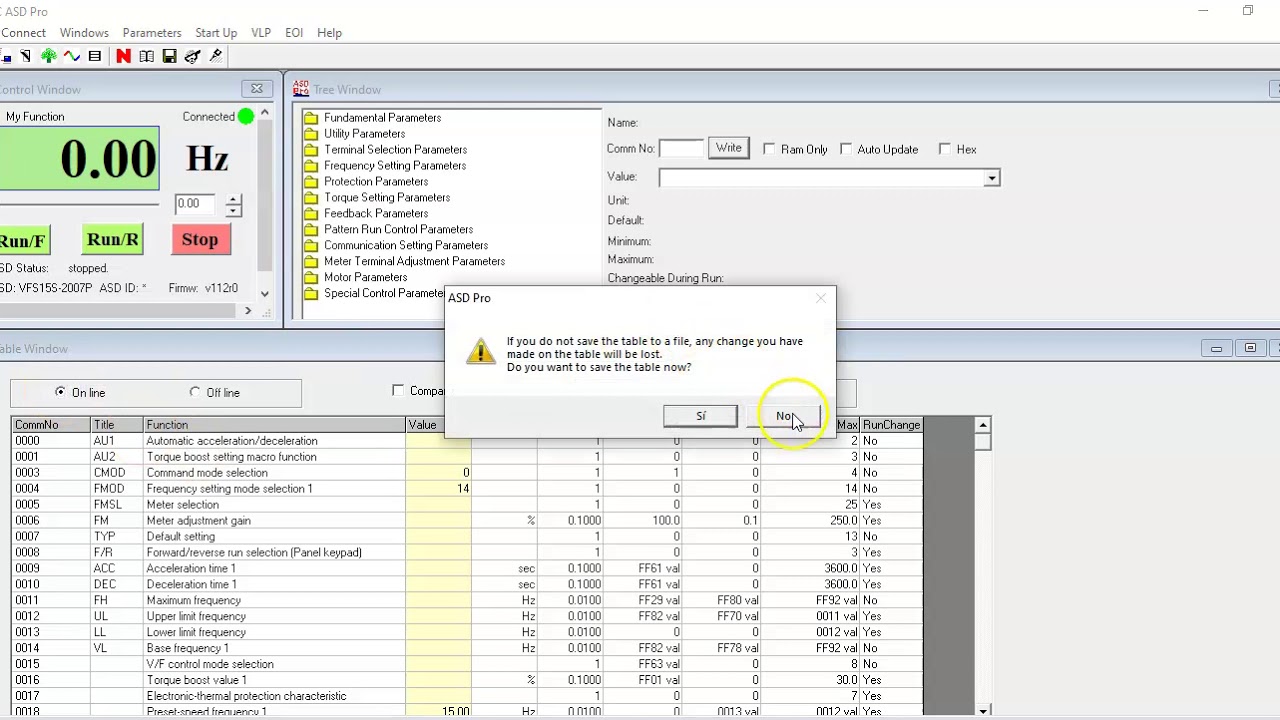Click Sí in the save dialog

[700, 416]
